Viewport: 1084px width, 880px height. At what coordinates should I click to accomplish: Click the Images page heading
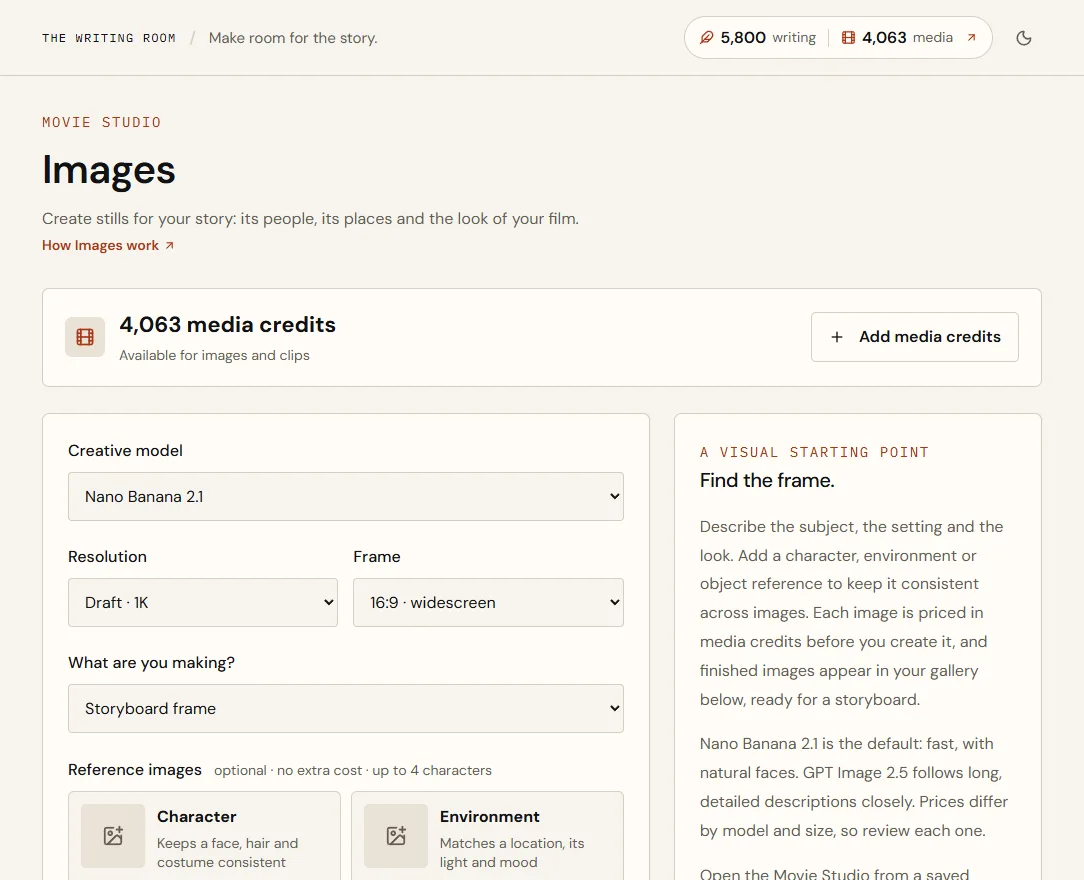109,170
